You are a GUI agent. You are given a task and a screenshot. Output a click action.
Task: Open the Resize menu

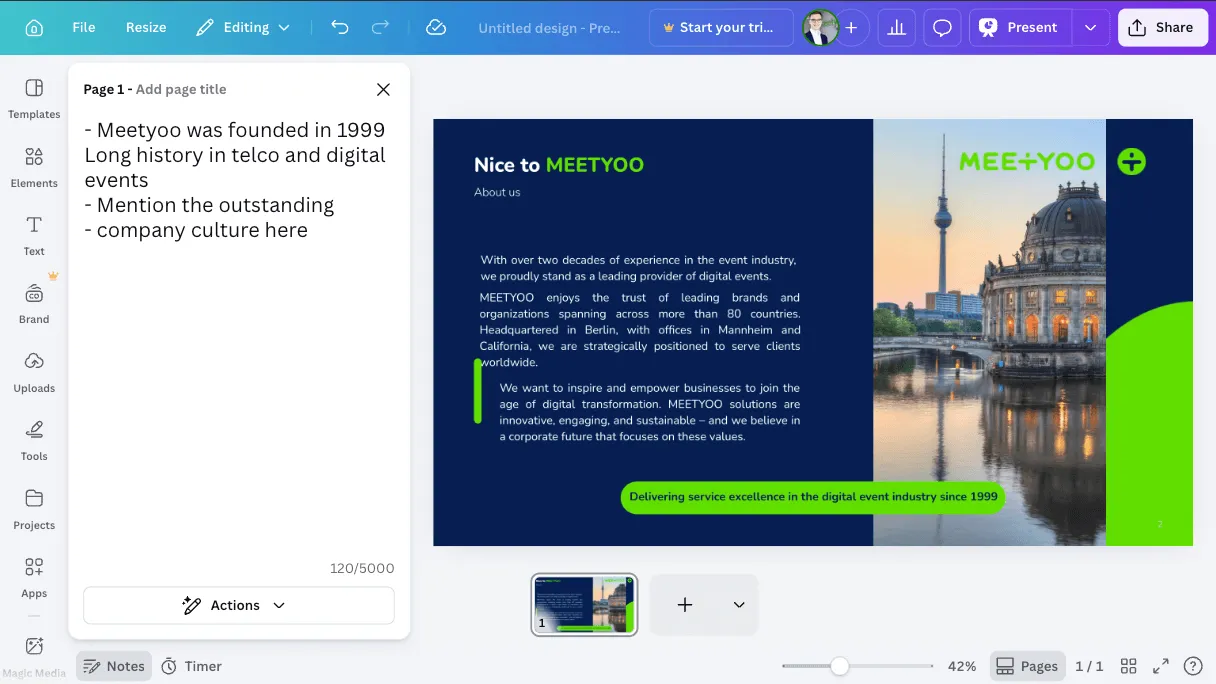[145, 27]
